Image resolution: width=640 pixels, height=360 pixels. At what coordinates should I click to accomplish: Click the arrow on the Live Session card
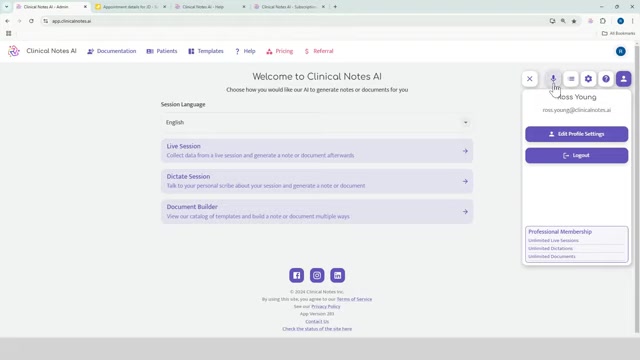(465, 151)
